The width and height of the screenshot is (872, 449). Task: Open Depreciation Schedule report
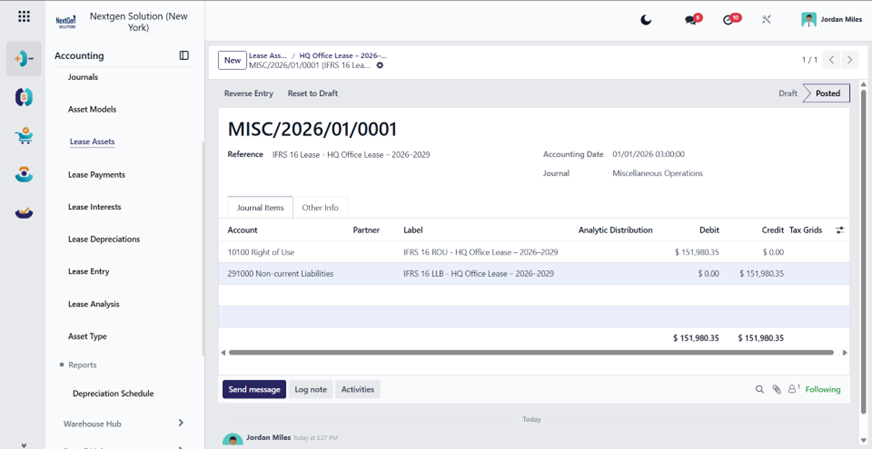click(x=113, y=393)
